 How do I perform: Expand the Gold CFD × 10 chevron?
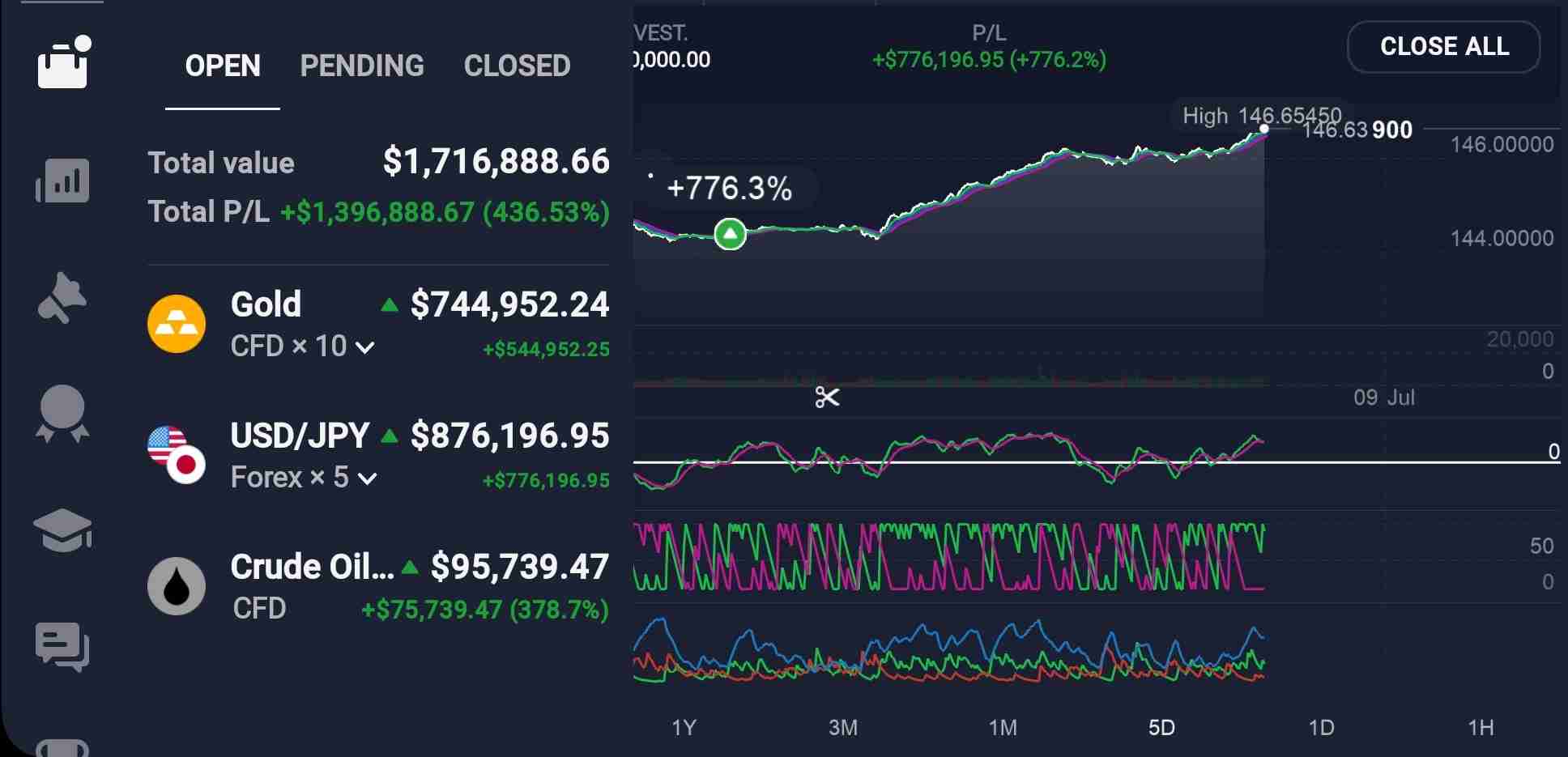[x=365, y=348]
